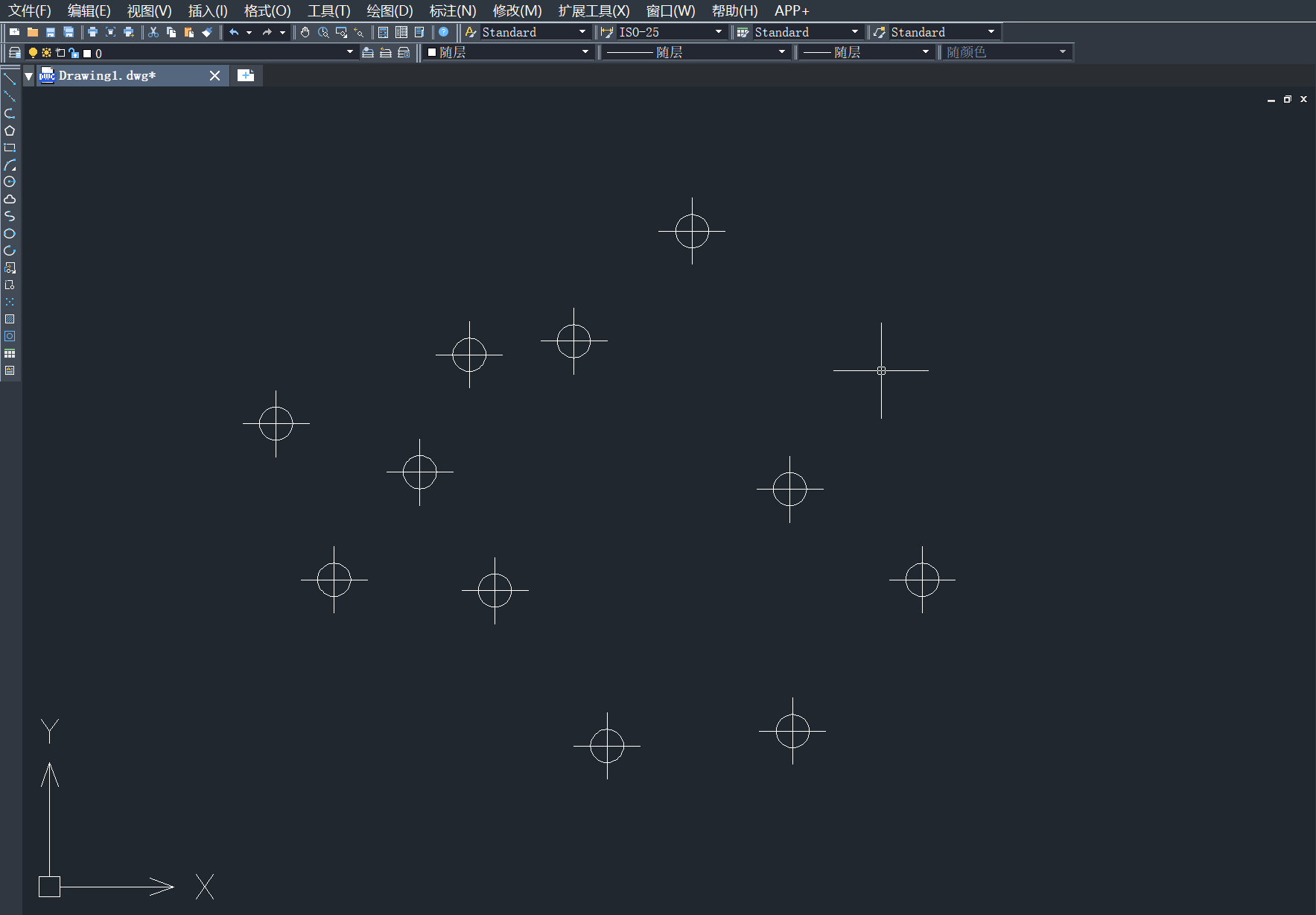
Task: Click the Copy icon
Action: tap(171, 32)
